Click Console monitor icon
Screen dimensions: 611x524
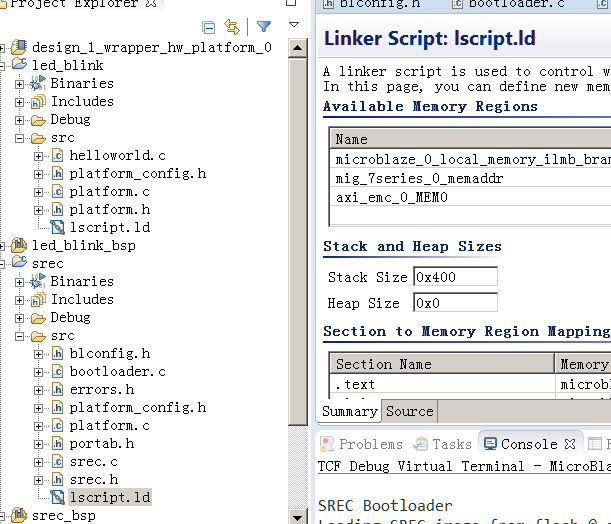coord(490,444)
